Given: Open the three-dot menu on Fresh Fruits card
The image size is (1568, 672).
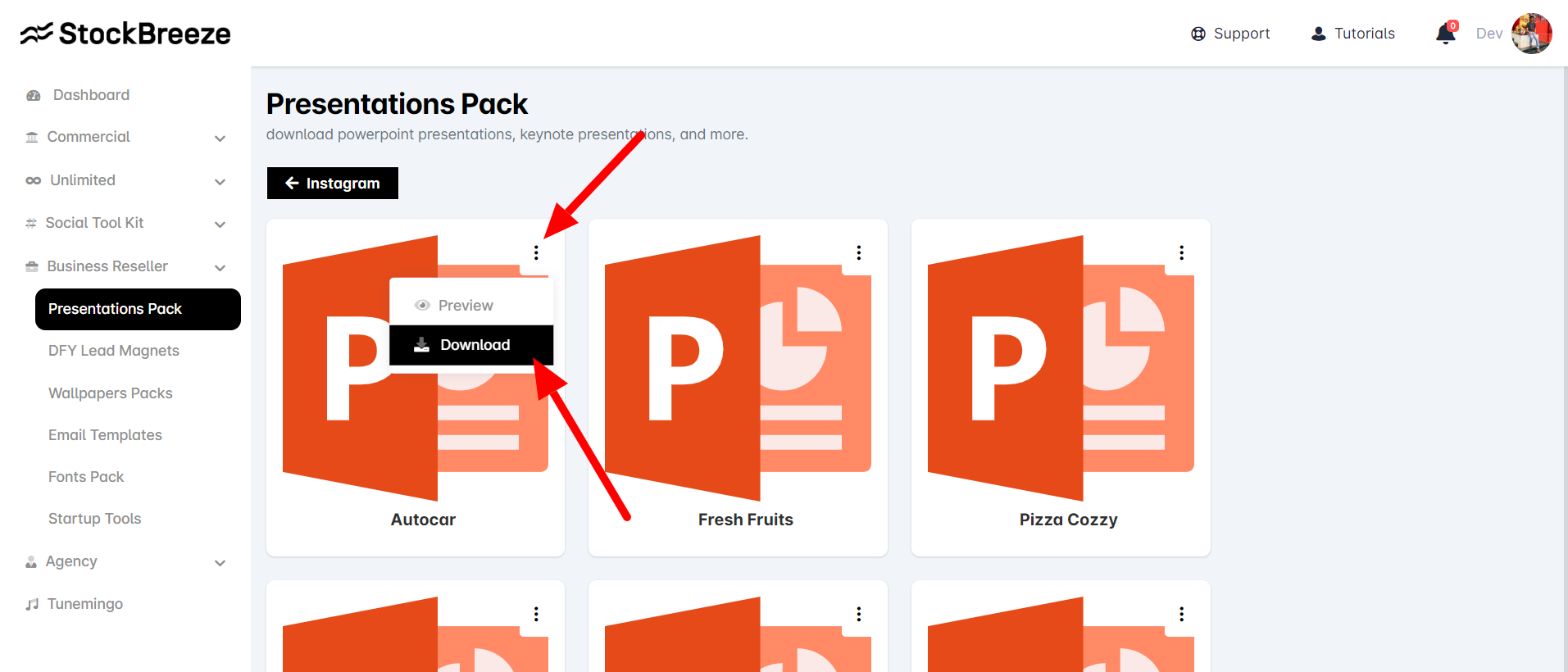Looking at the screenshot, I should coord(859,252).
